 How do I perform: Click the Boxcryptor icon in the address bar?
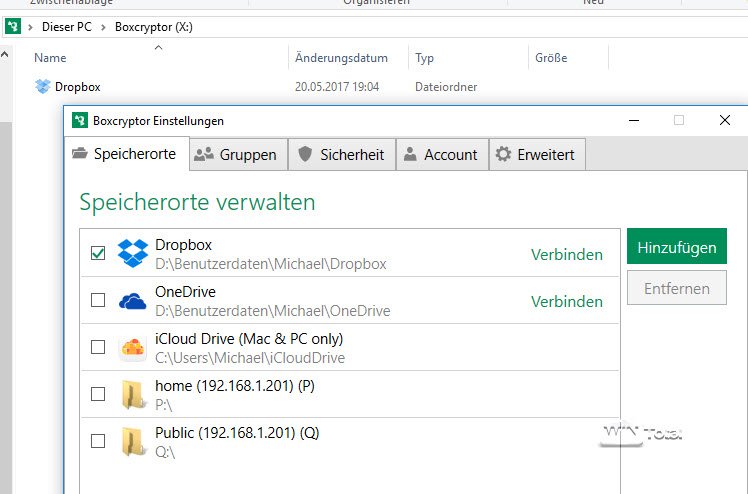tap(12, 27)
